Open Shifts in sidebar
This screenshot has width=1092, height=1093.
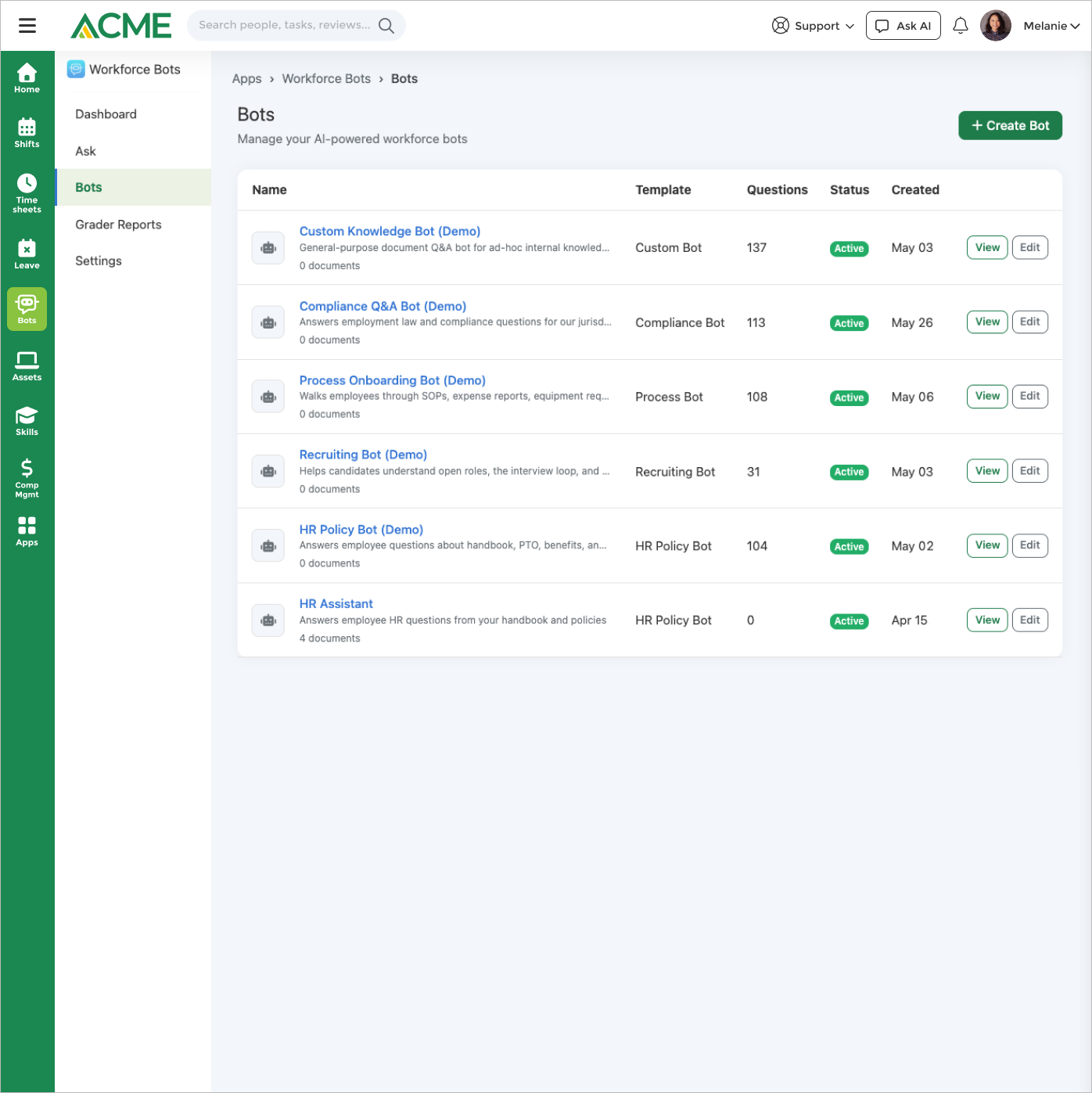27,133
